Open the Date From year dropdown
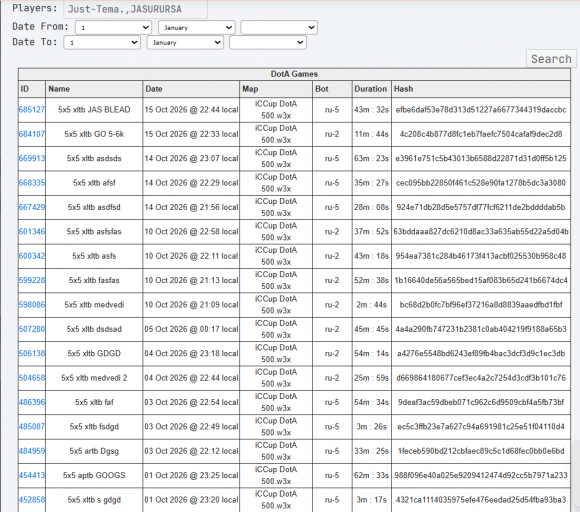Viewport: 580px width, 512px height. 279,27
